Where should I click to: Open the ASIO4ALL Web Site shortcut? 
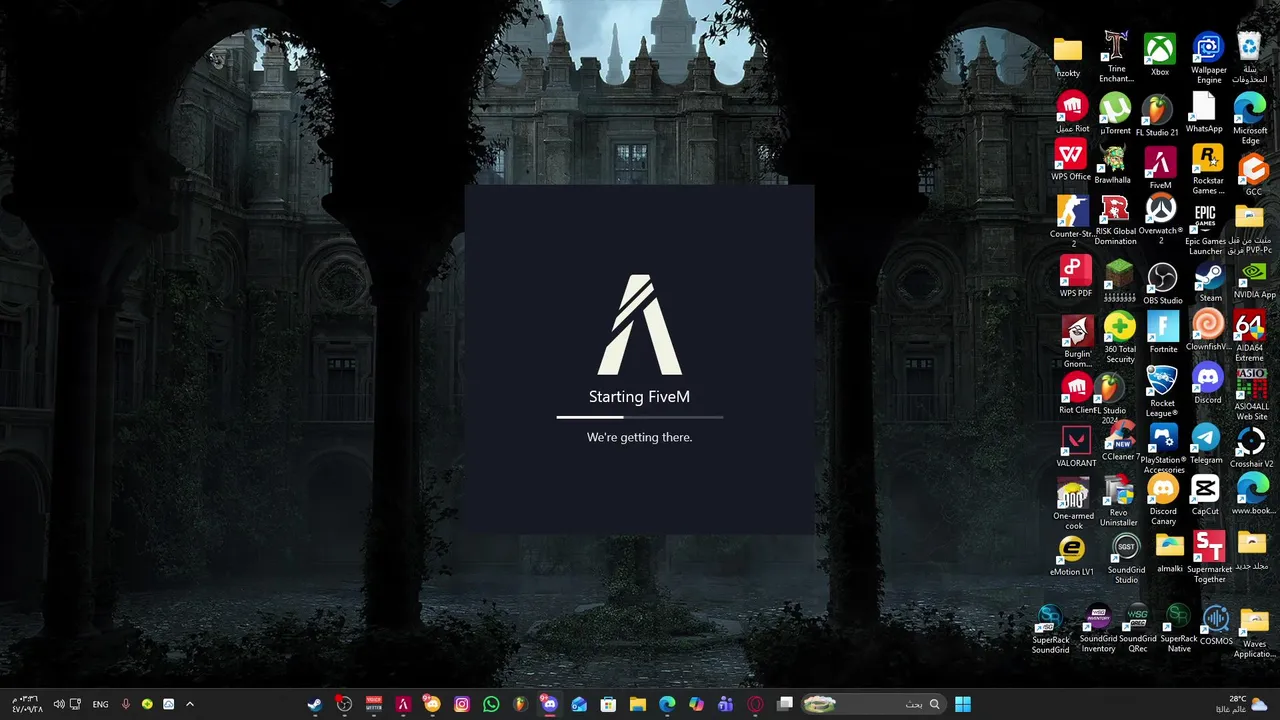pyautogui.click(x=1252, y=394)
